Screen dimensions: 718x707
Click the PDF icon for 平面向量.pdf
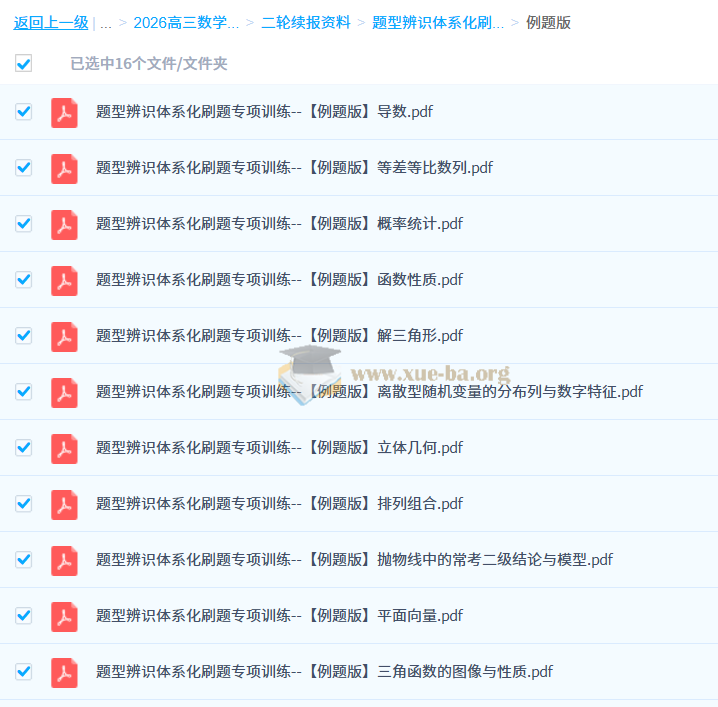click(64, 616)
